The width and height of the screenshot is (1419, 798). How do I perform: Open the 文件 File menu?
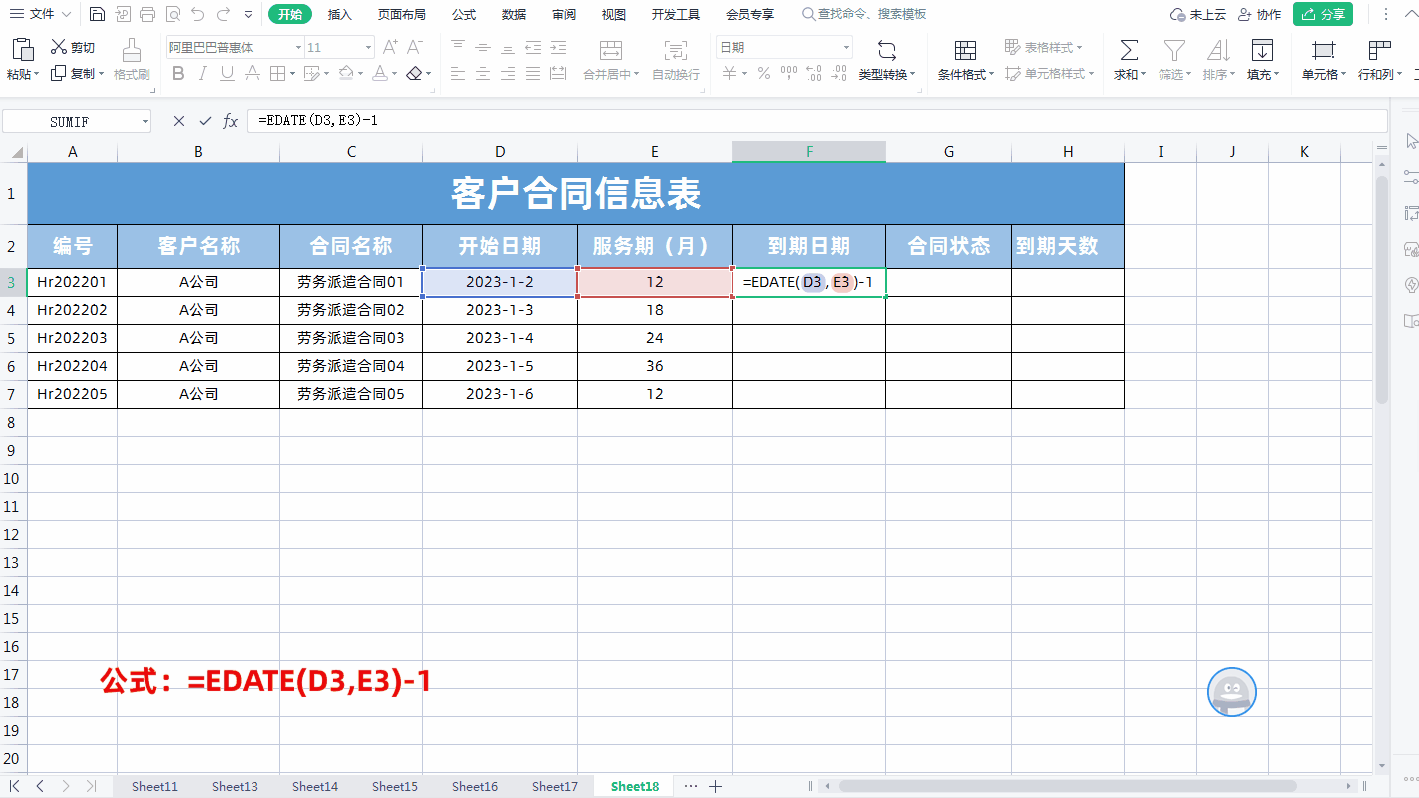[x=41, y=14]
